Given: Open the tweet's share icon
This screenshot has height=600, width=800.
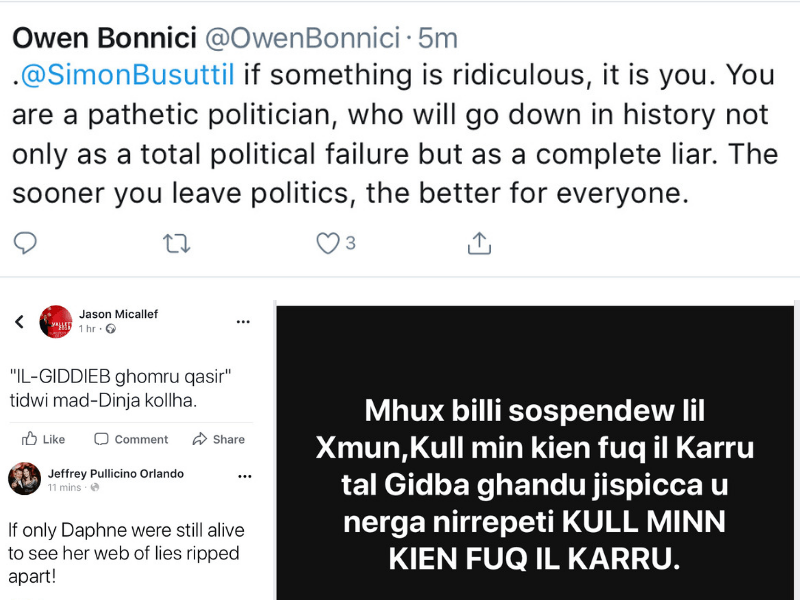Looking at the screenshot, I should [479, 242].
